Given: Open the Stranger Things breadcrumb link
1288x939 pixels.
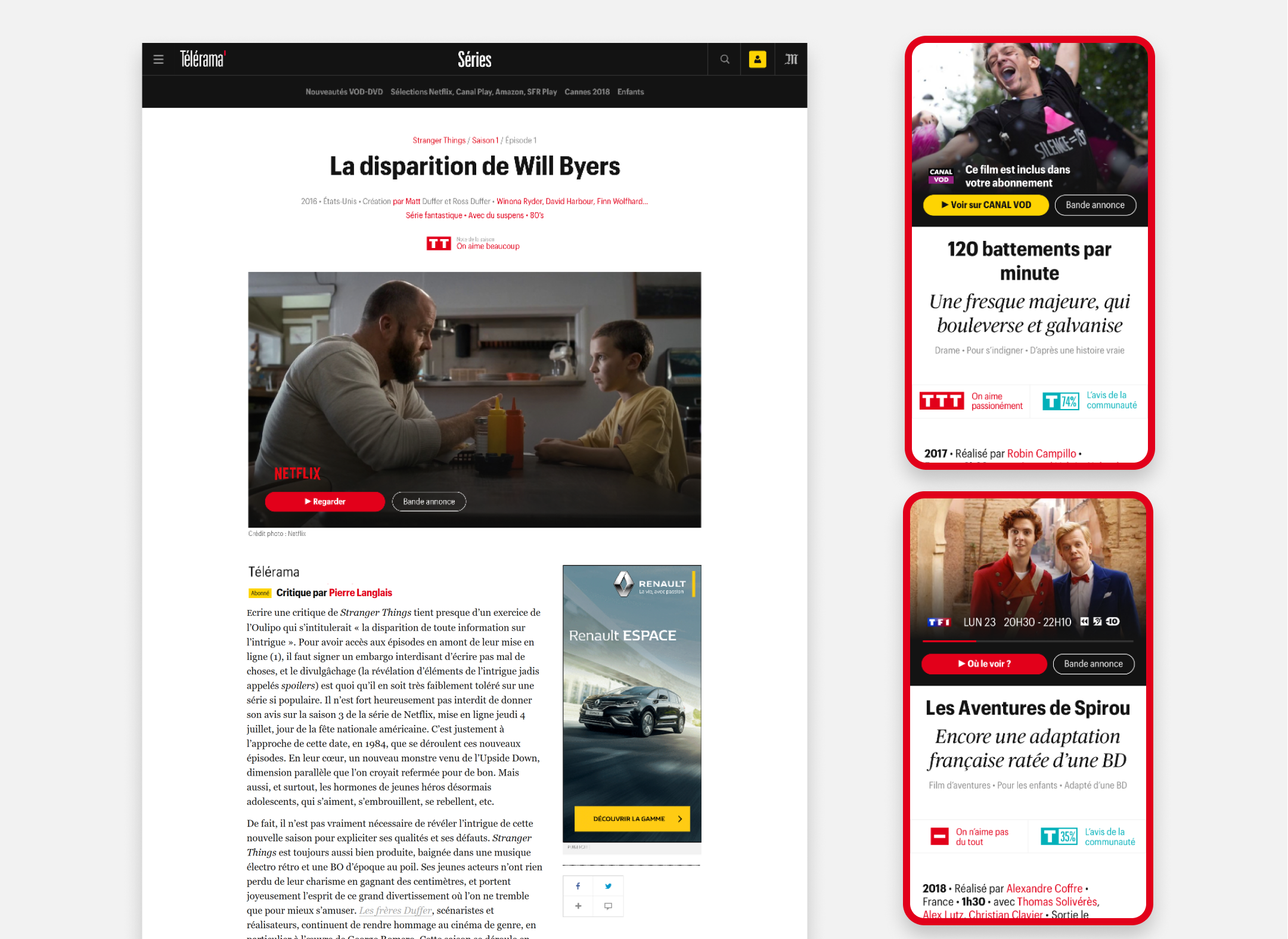Looking at the screenshot, I should [439, 141].
